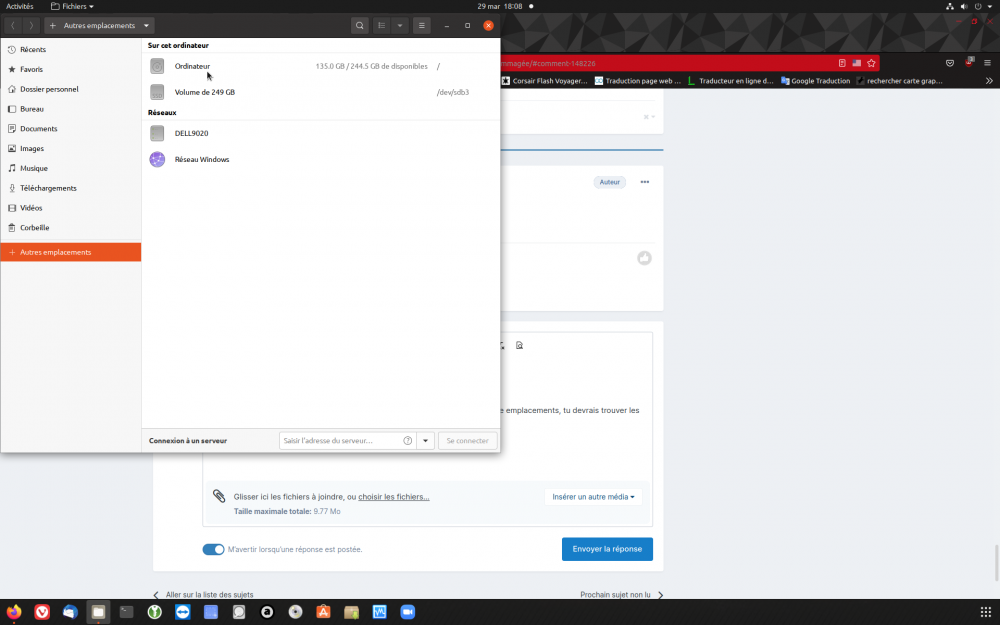Go to Dossier personnel in the sidebar
This screenshot has height=625, width=1000.
tap(71, 89)
